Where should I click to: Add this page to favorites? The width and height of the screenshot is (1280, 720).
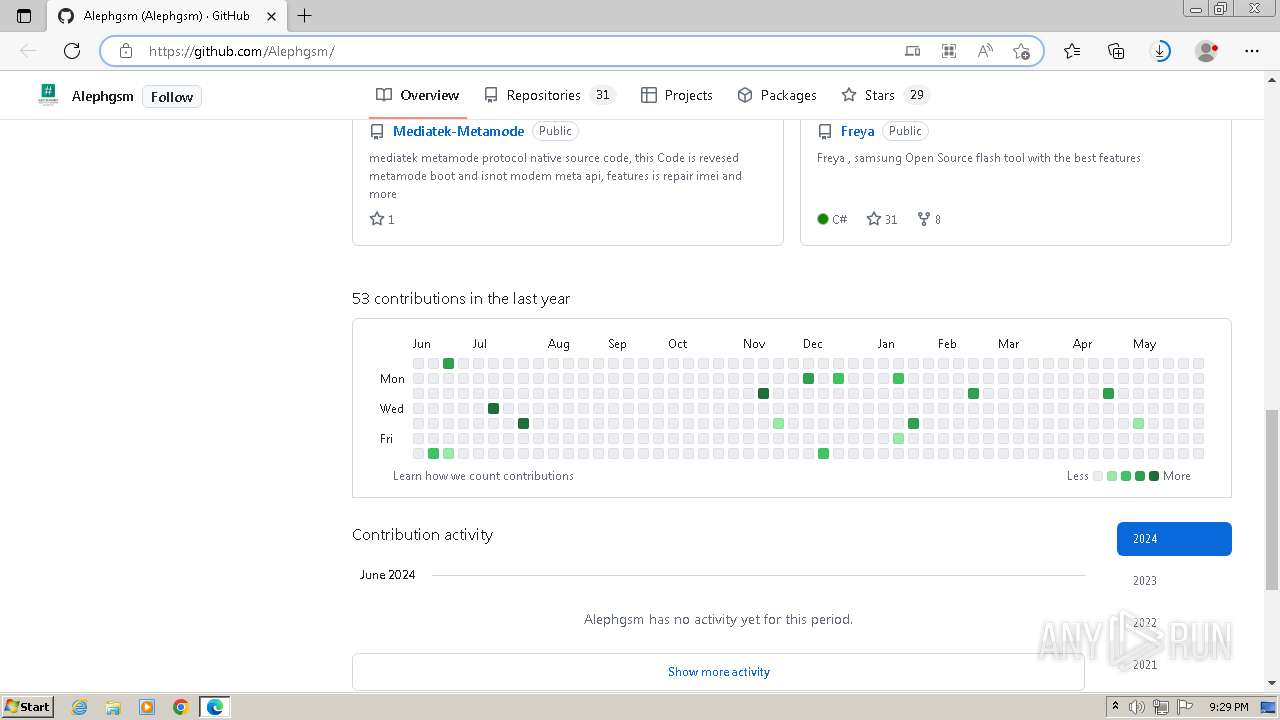tap(1021, 51)
